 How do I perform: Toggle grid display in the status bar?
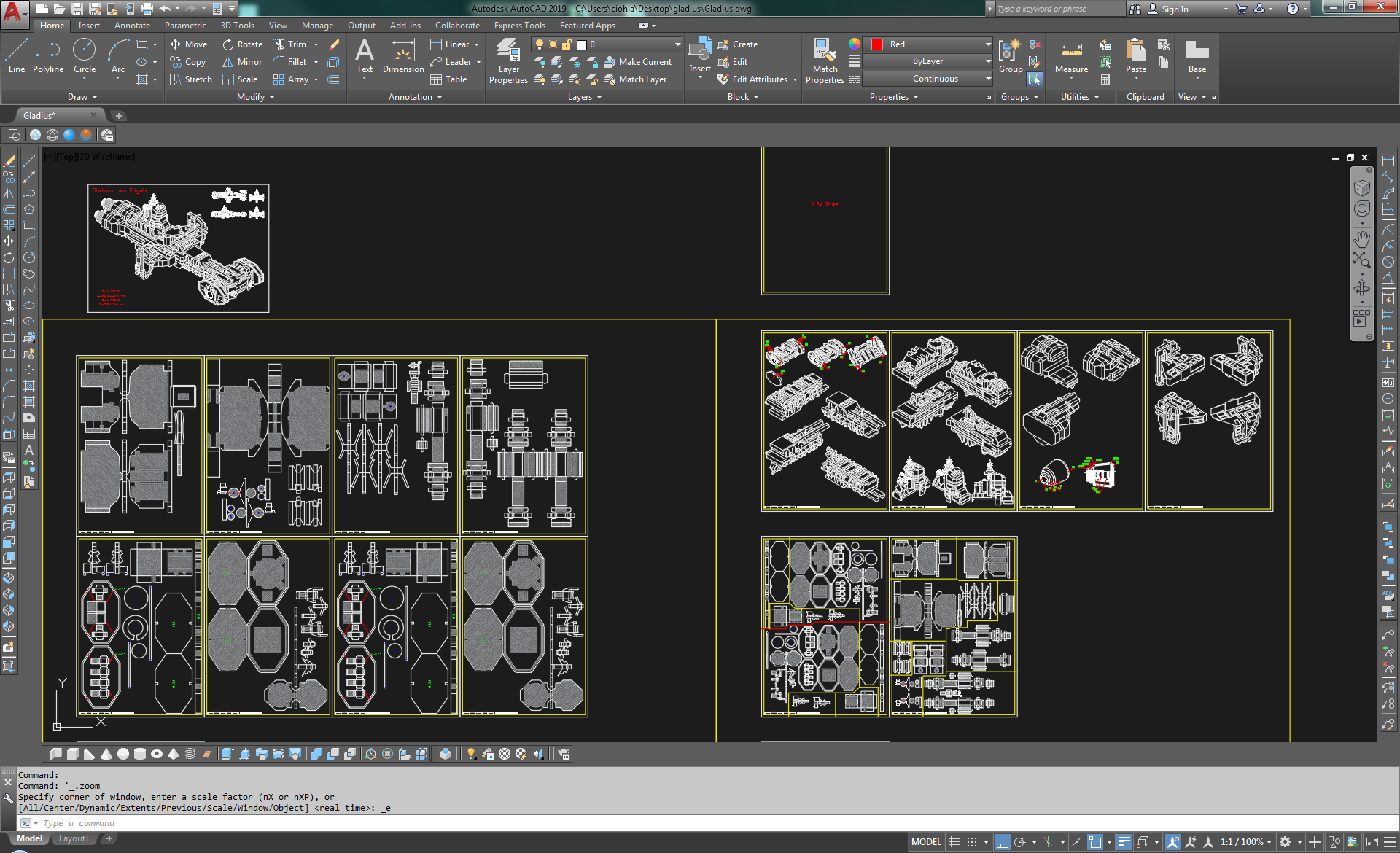(x=954, y=841)
